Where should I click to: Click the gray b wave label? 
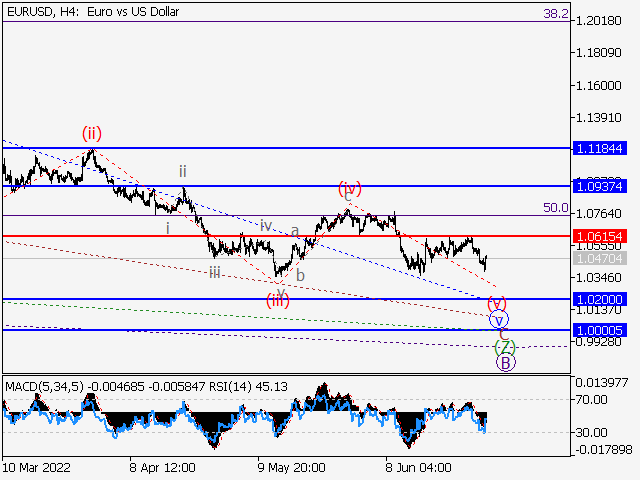[300, 276]
